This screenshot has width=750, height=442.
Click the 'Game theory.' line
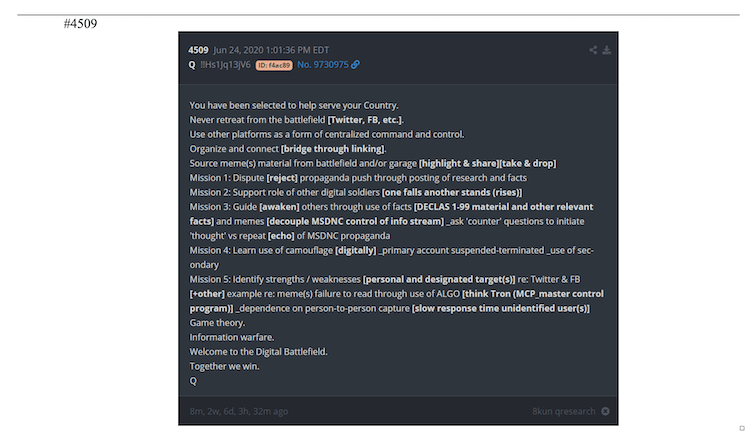[217, 323]
